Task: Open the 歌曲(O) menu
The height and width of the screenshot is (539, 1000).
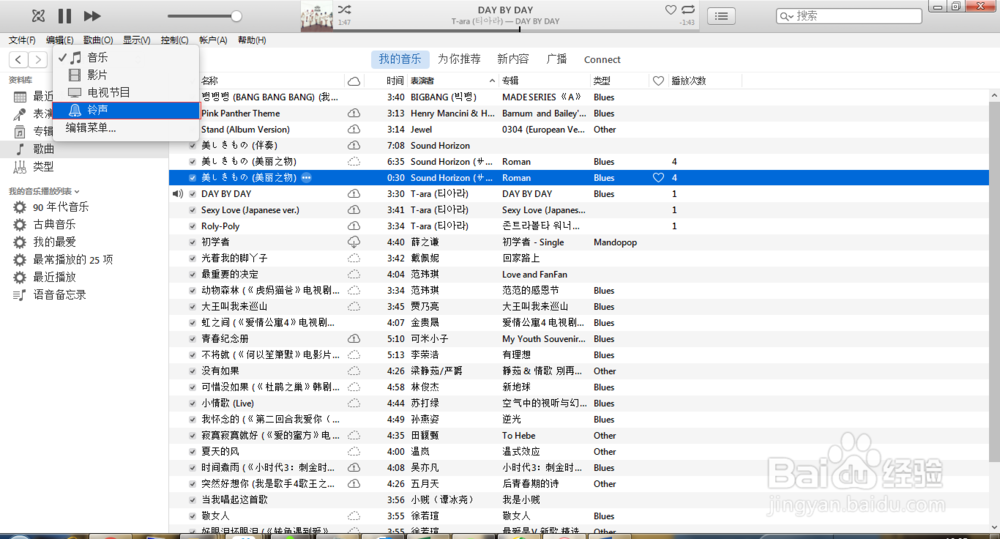Action: pyautogui.click(x=98, y=40)
